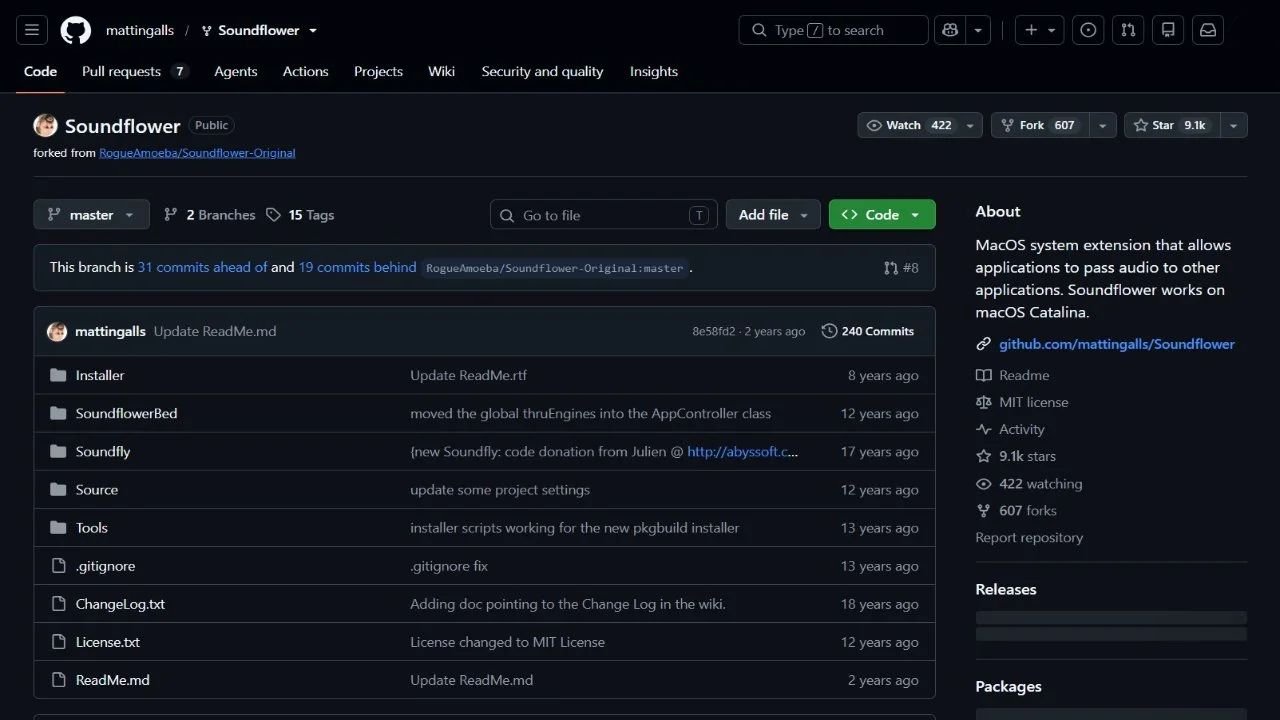Open the Projects tab
Screen dimensions: 1280x720
click(x=378, y=71)
